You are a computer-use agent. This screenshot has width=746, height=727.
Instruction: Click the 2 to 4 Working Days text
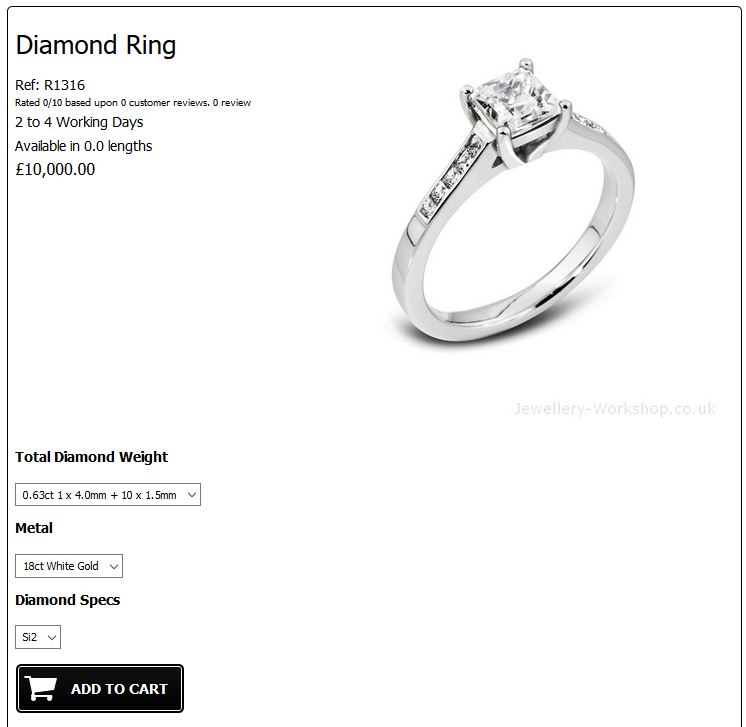tap(79, 122)
